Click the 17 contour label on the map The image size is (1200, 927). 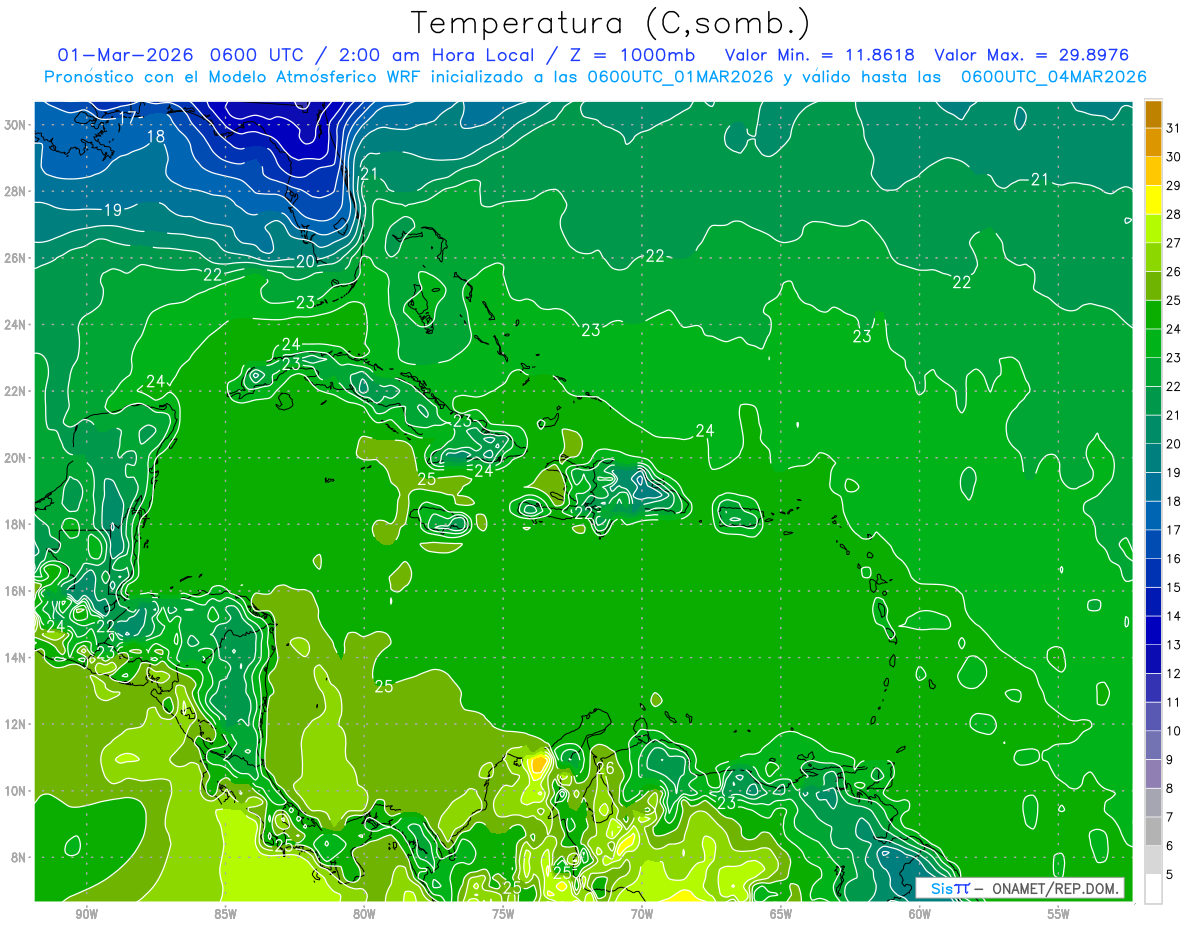point(127,118)
